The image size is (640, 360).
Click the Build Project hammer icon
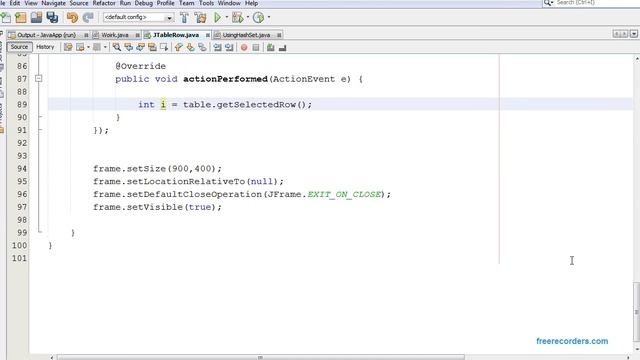click(x=184, y=18)
